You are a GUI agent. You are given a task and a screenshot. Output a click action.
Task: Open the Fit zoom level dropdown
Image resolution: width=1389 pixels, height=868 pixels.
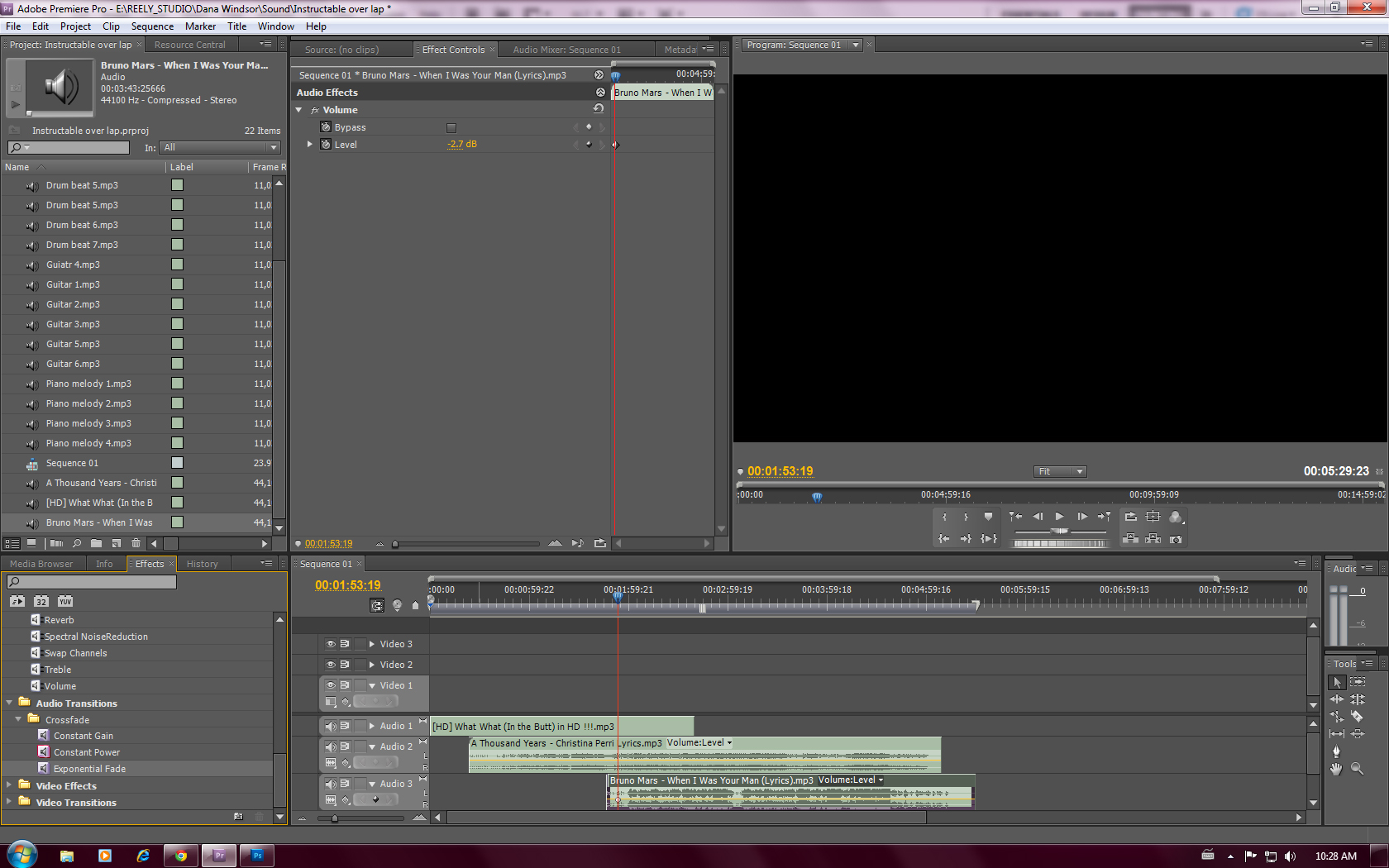[x=1060, y=472]
